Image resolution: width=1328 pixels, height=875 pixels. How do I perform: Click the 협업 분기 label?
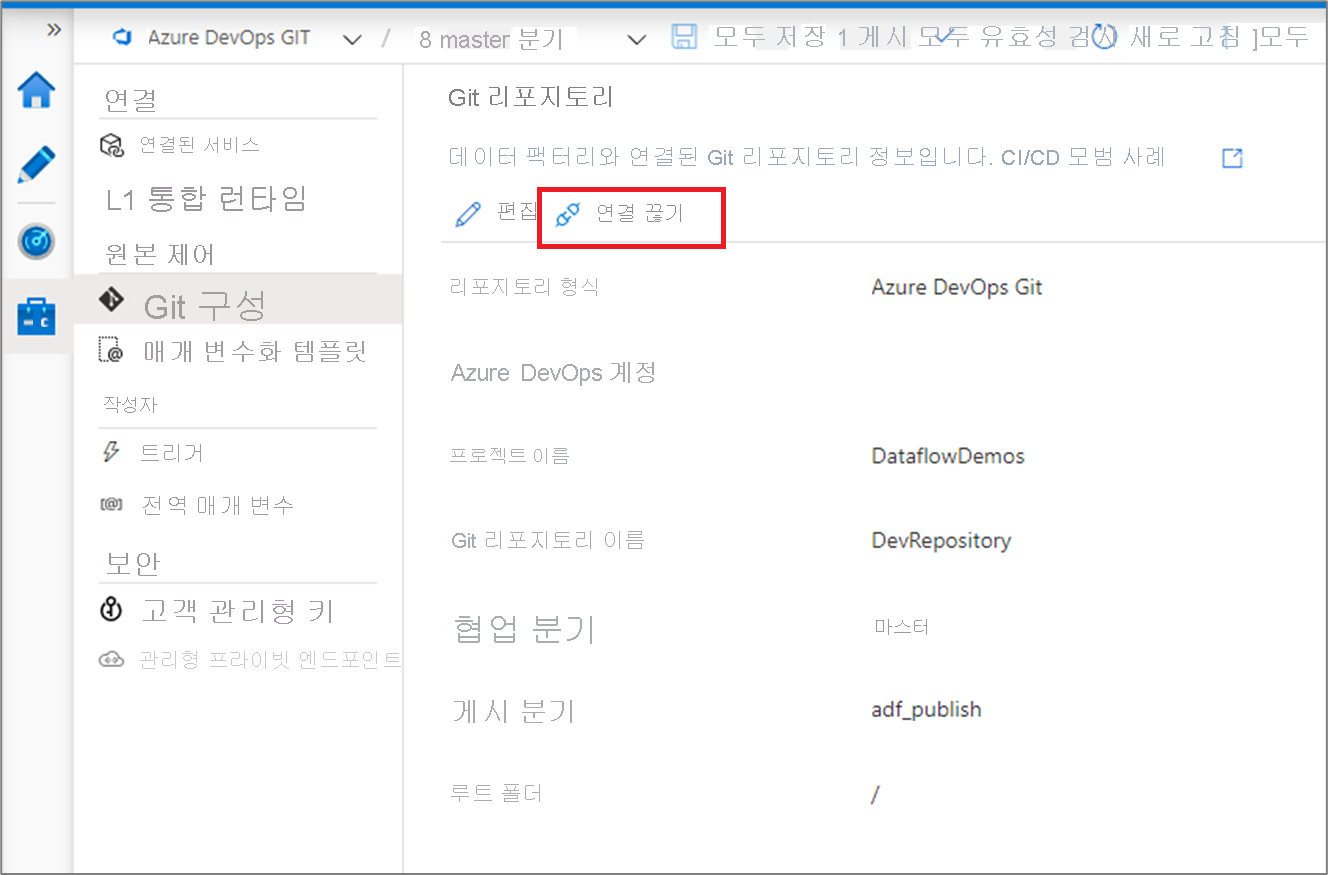click(524, 629)
